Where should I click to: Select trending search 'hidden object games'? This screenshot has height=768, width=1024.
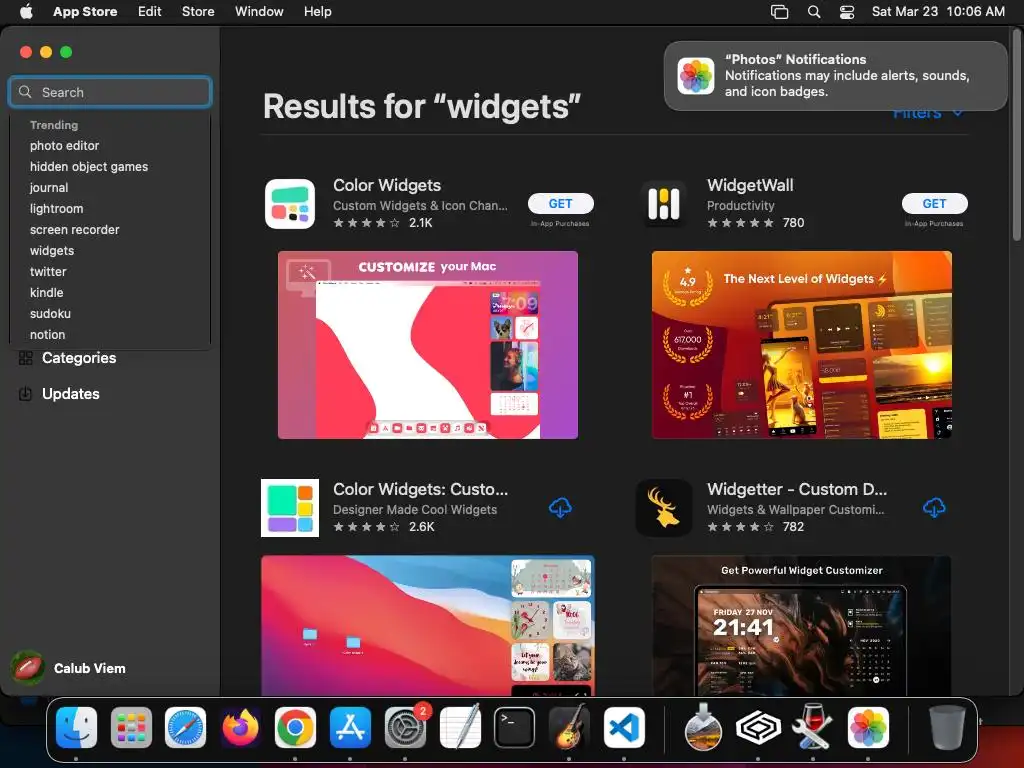tap(89, 167)
